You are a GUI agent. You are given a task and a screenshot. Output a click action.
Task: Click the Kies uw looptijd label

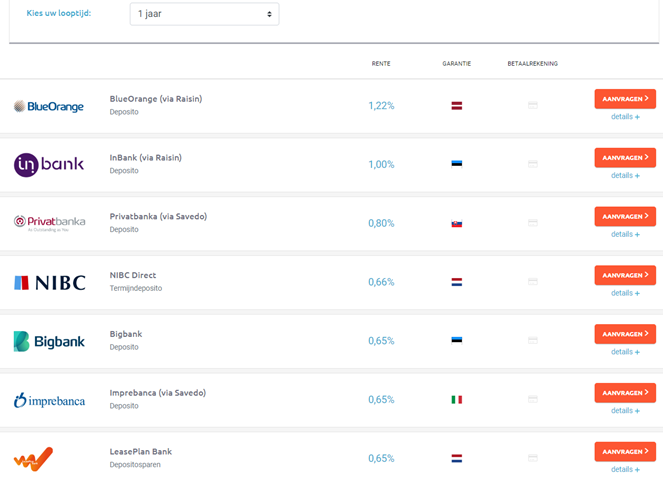coord(59,13)
